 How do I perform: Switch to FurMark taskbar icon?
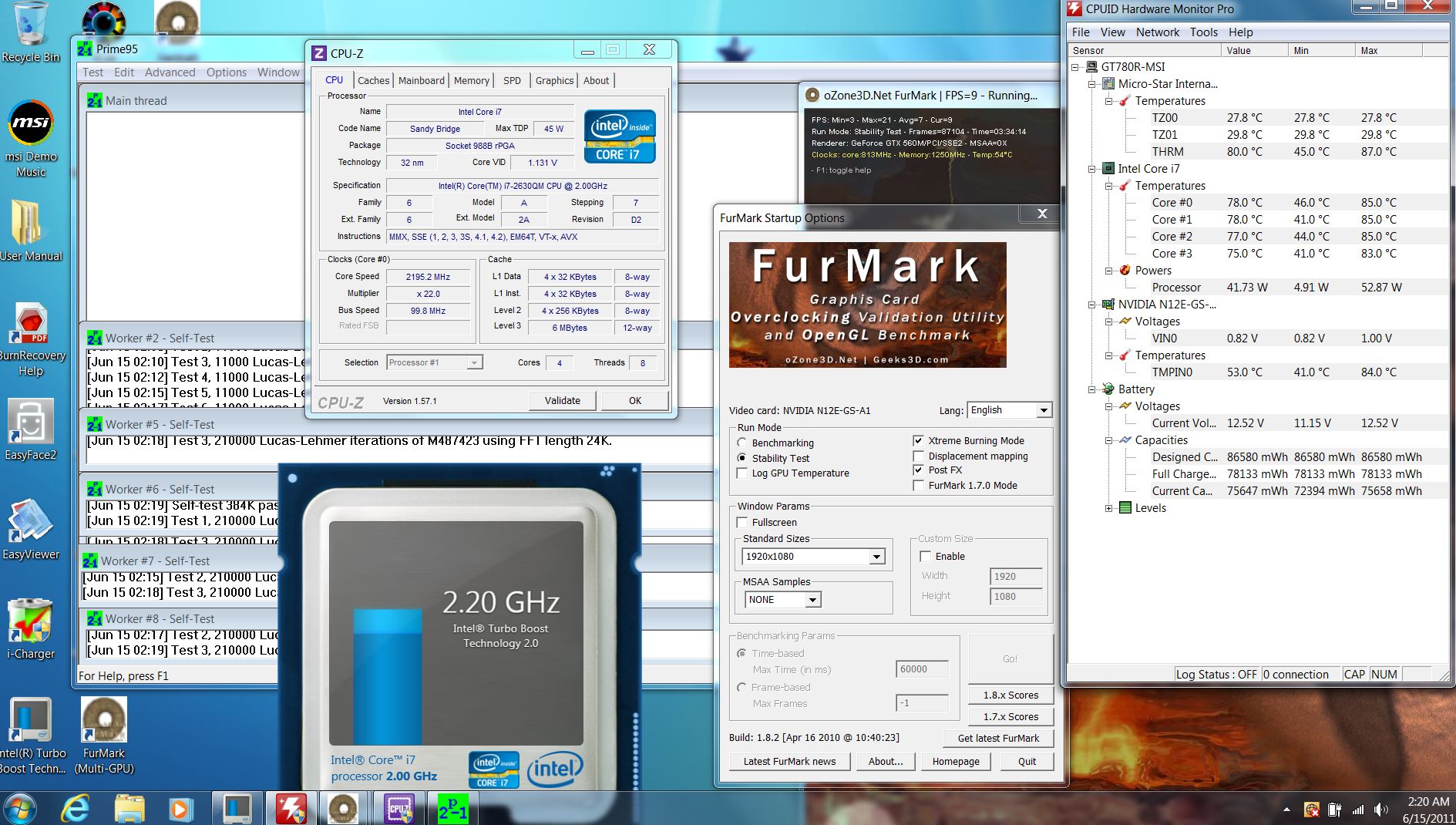tap(343, 809)
